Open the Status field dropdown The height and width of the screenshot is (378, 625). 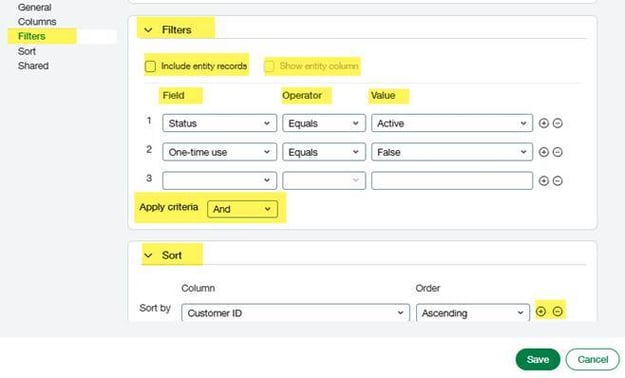[x=220, y=123]
